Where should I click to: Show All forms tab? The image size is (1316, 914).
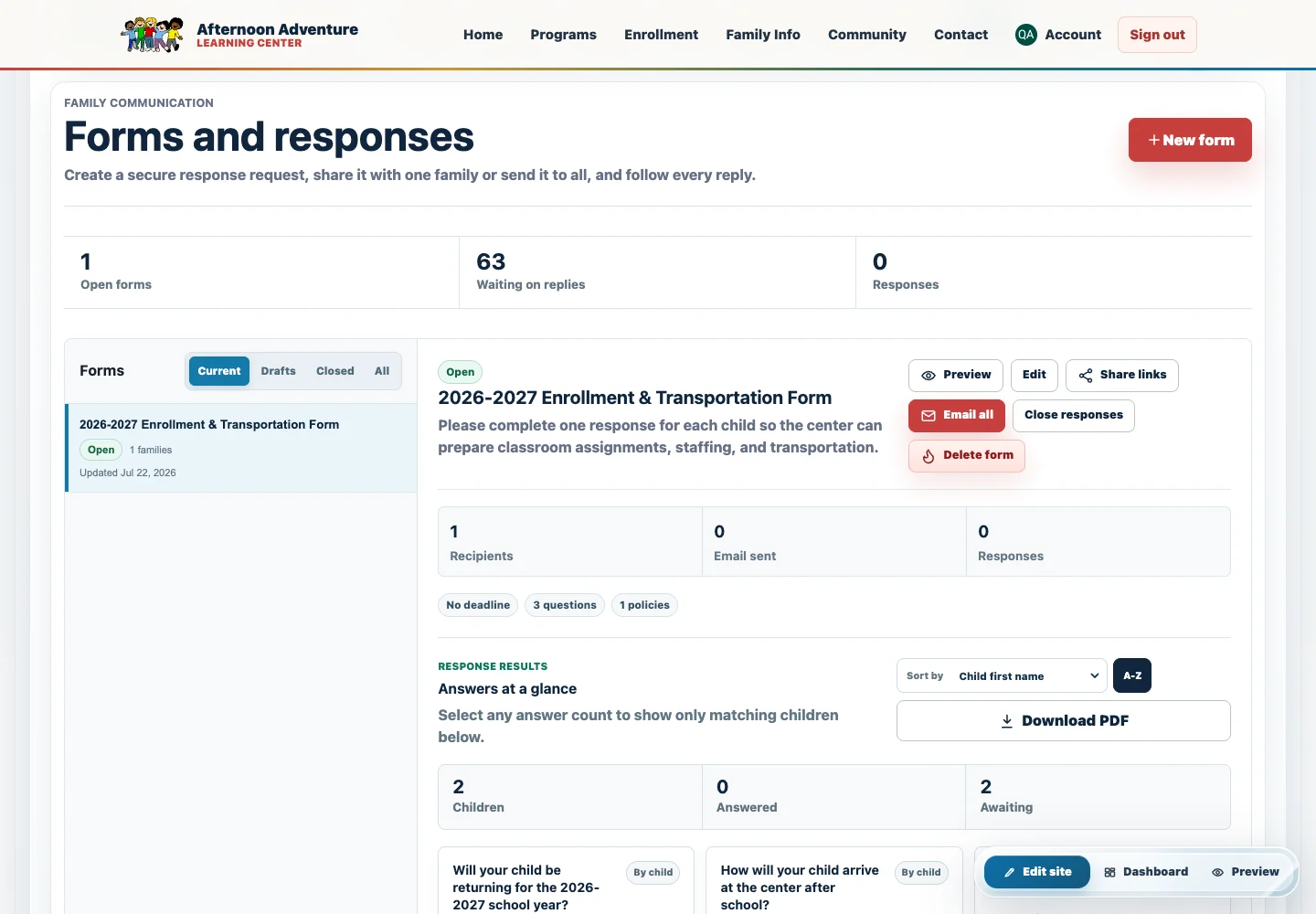point(382,371)
